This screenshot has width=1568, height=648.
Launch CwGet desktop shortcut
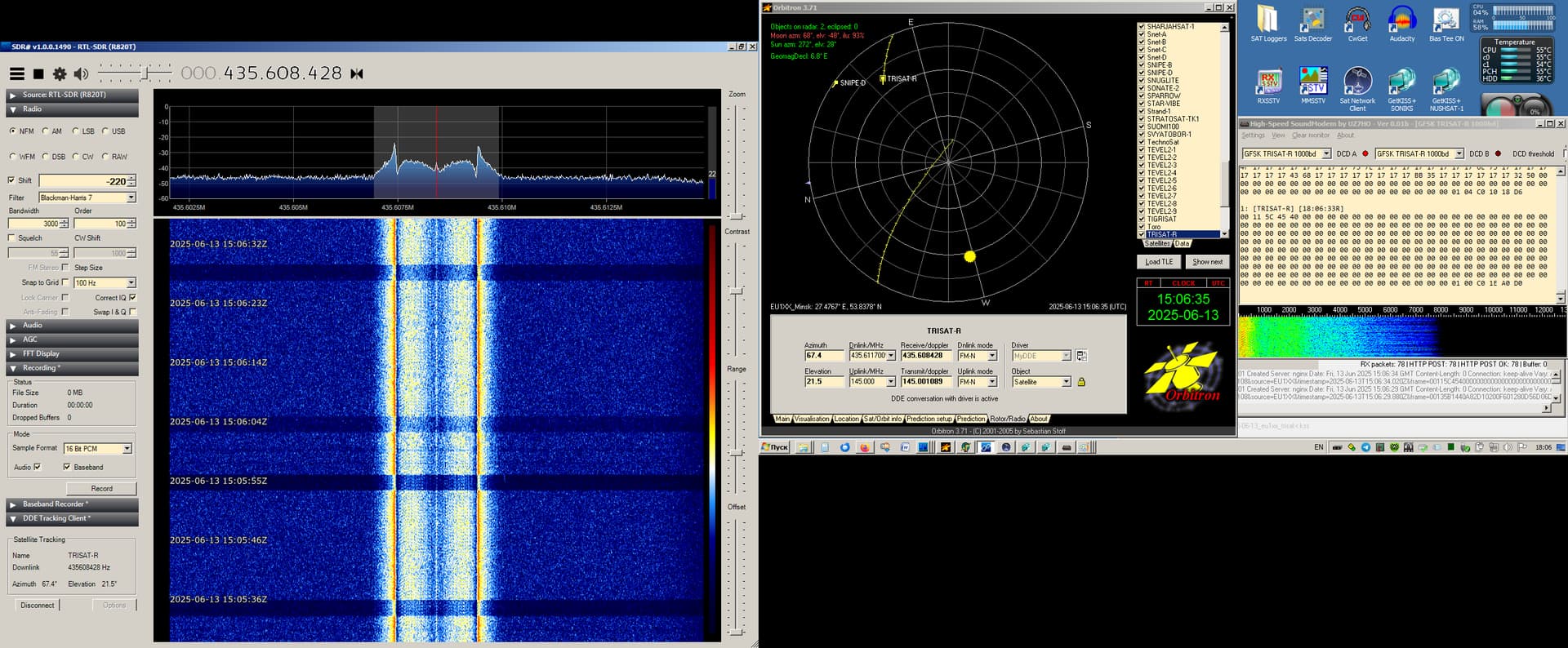point(1357,24)
